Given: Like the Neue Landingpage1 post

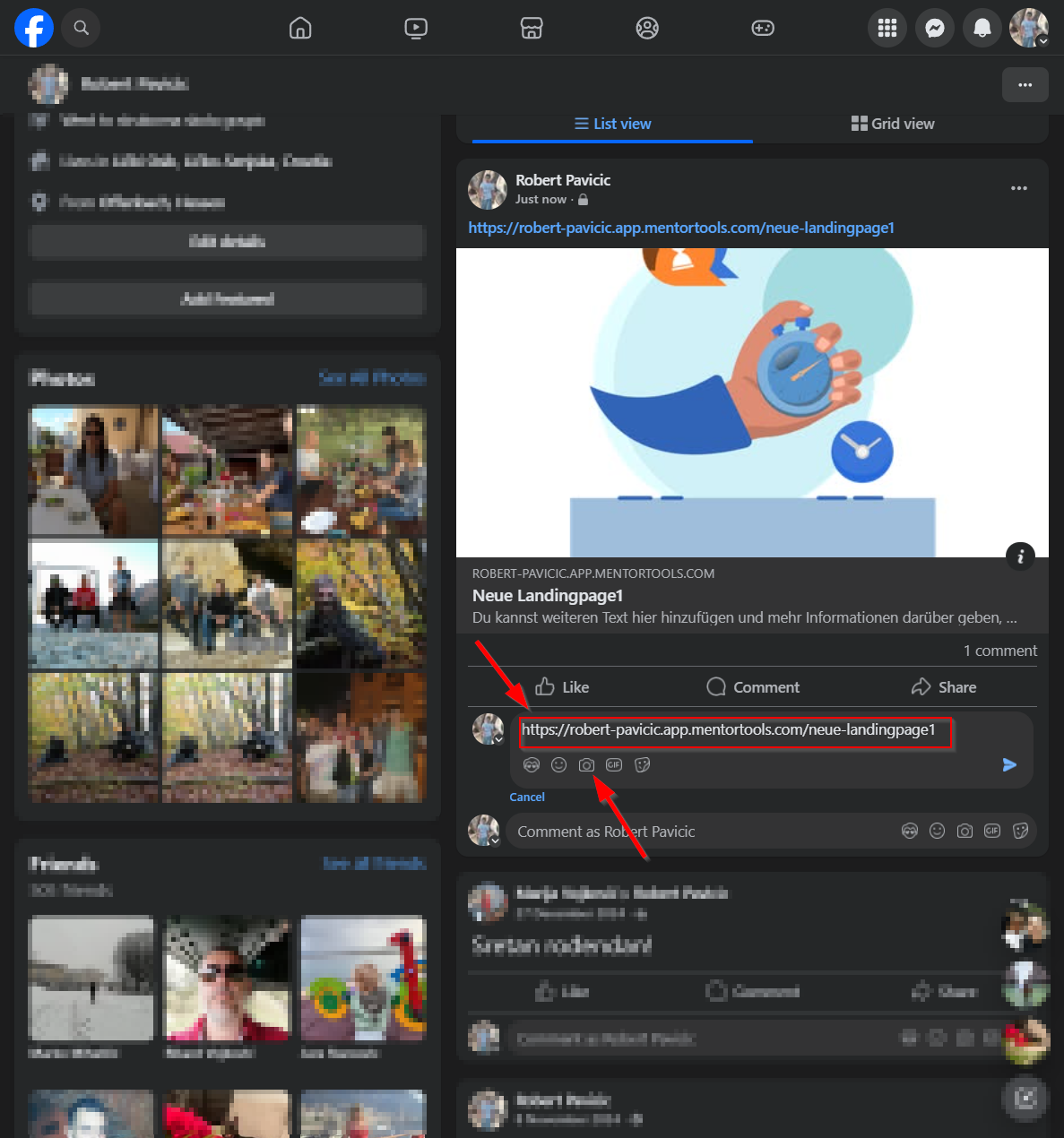Looking at the screenshot, I should 562,687.
